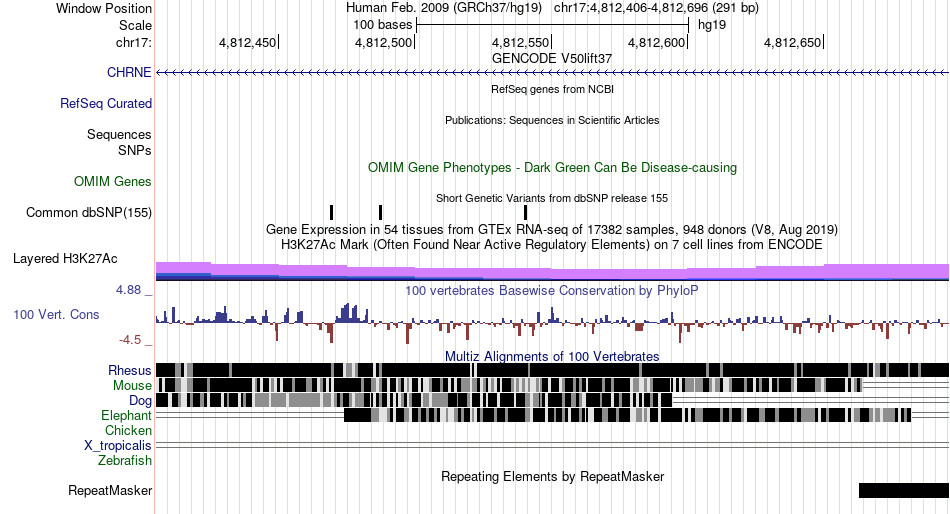Select Short Genetic Variants from dbSNP title

(552, 198)
